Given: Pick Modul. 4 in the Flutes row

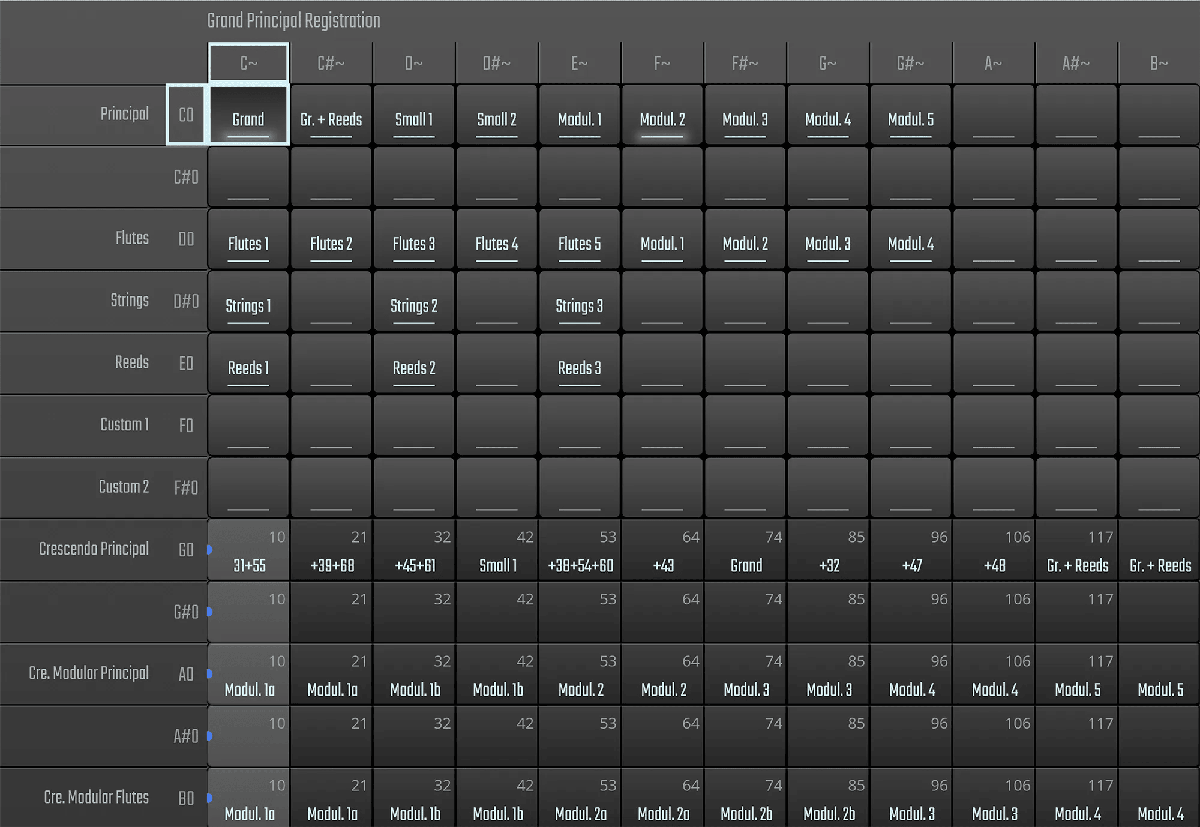Looking at the screenshot, I should coord(911,240).
